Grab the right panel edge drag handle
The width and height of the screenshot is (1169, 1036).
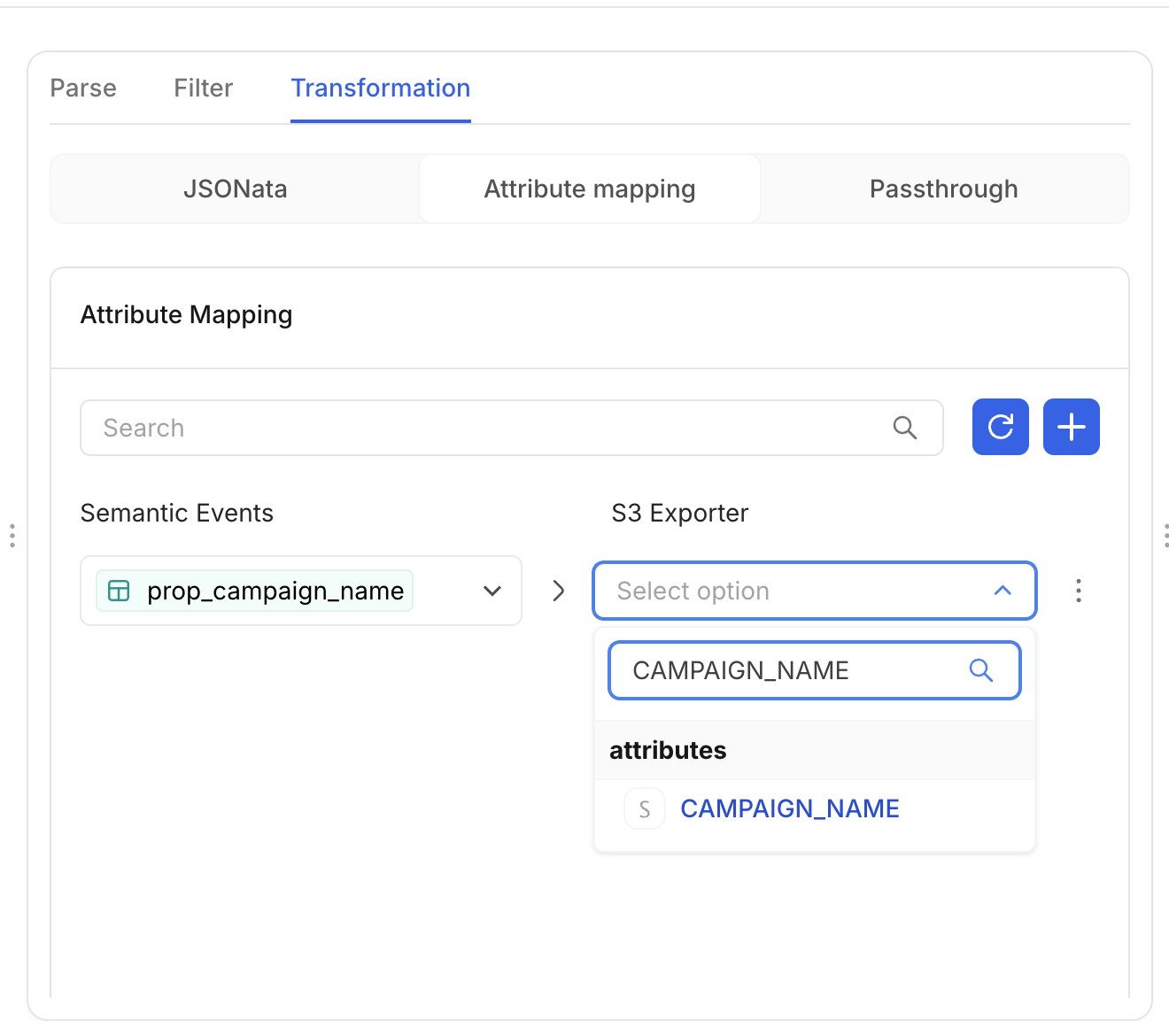[1165, 536]
